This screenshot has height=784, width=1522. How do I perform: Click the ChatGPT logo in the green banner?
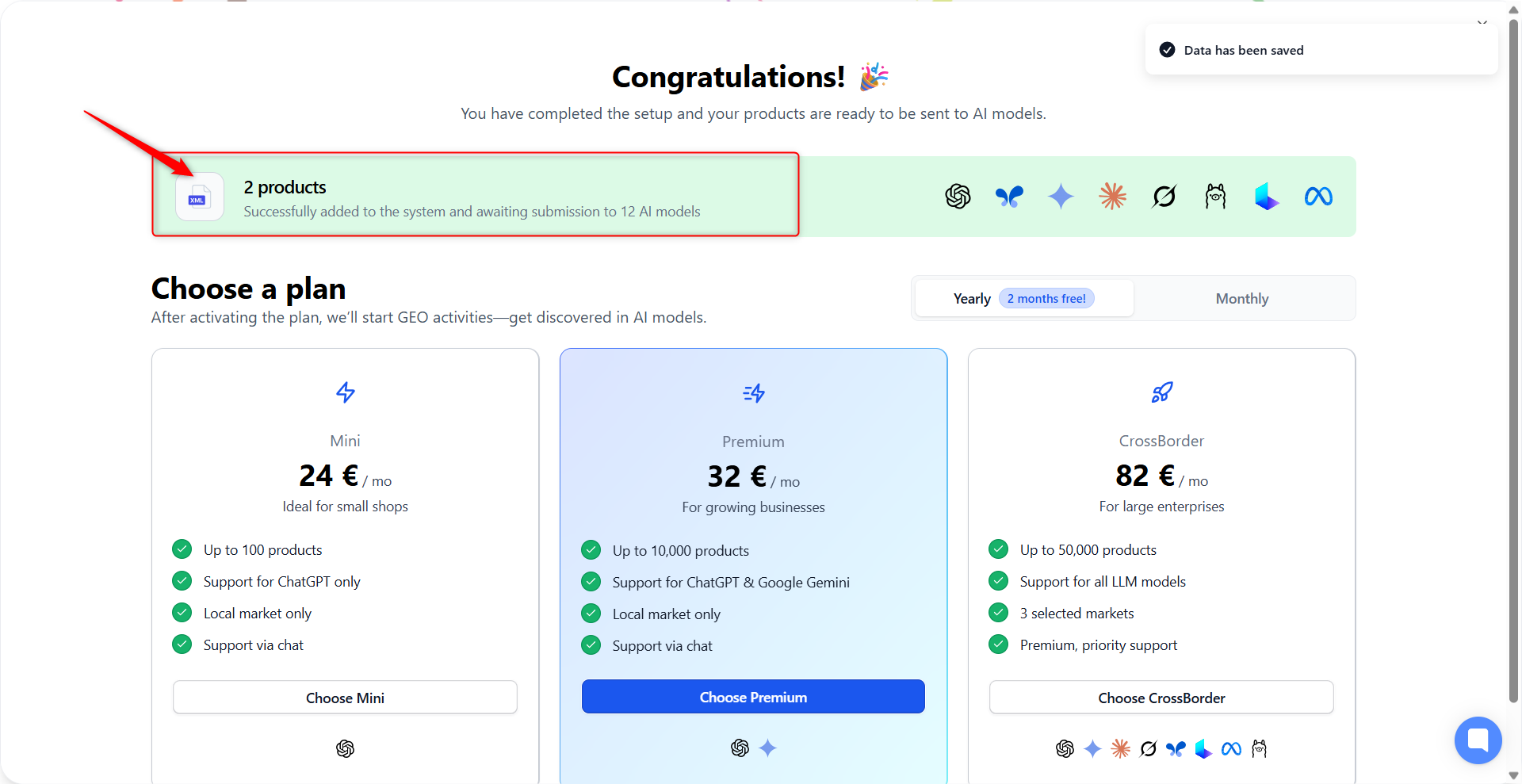[958, 196]
